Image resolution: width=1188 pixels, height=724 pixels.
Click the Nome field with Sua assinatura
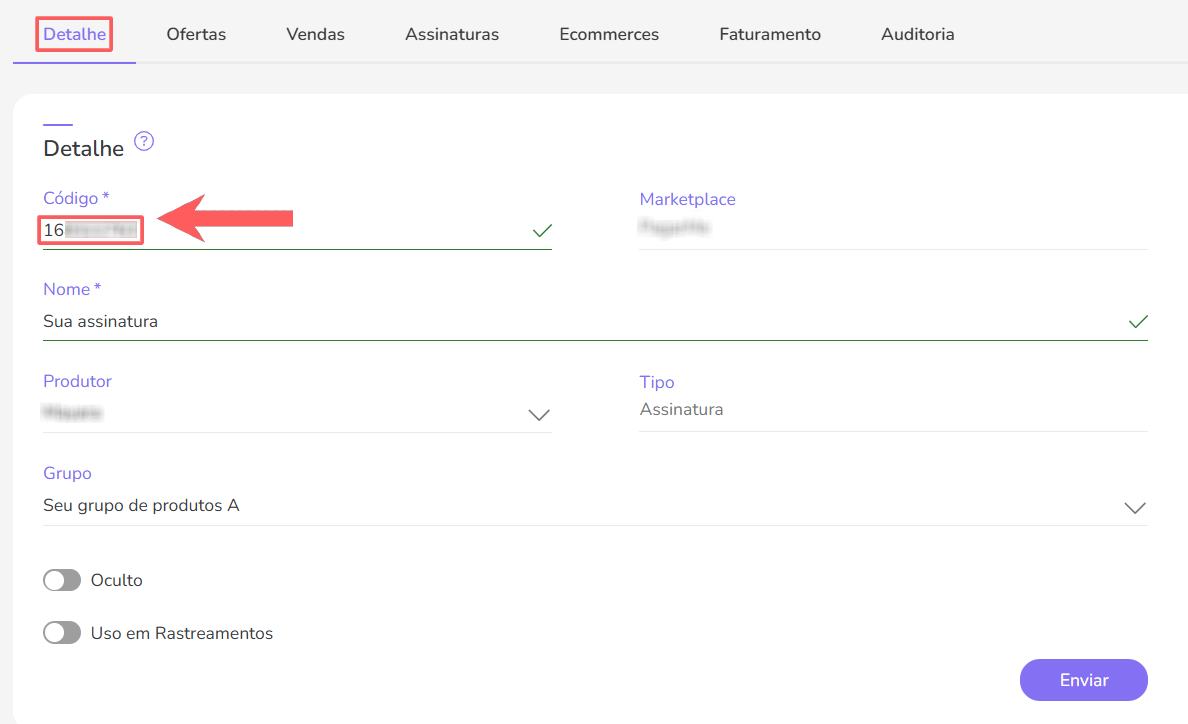580,322
